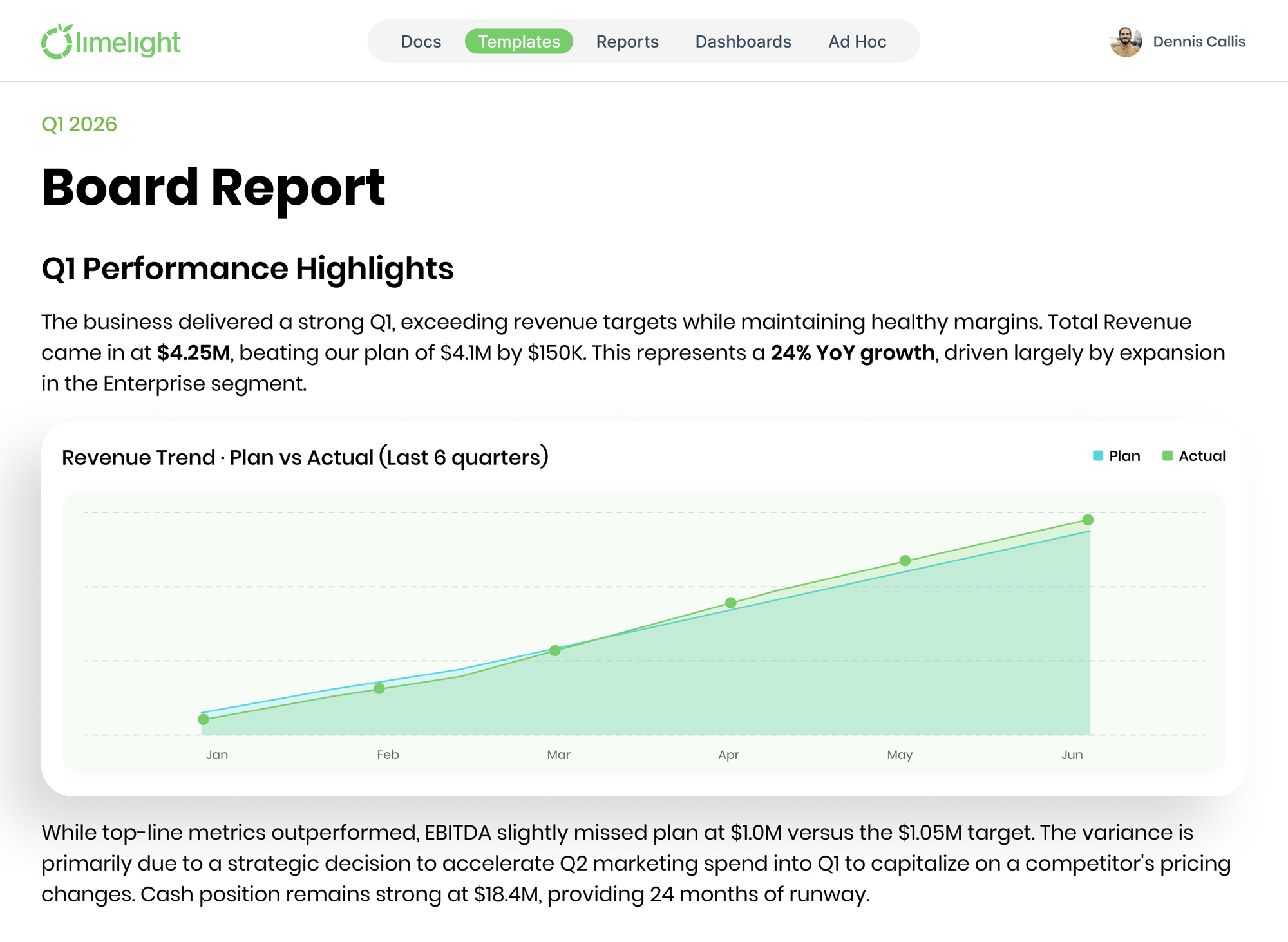
Task: Click the Dennis Callis user name
Action: (1199, 42)
